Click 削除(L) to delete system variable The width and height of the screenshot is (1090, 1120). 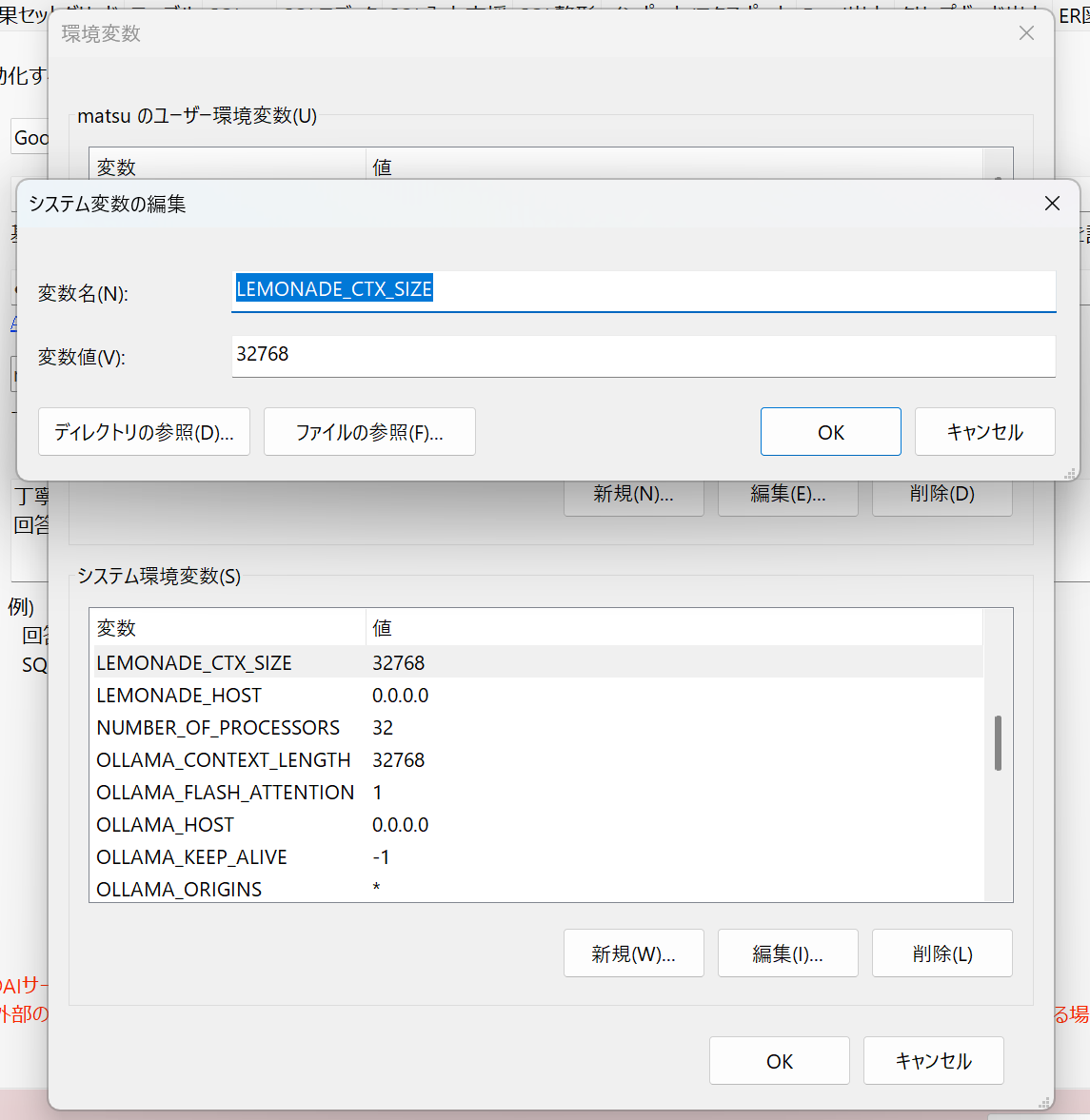941,953
